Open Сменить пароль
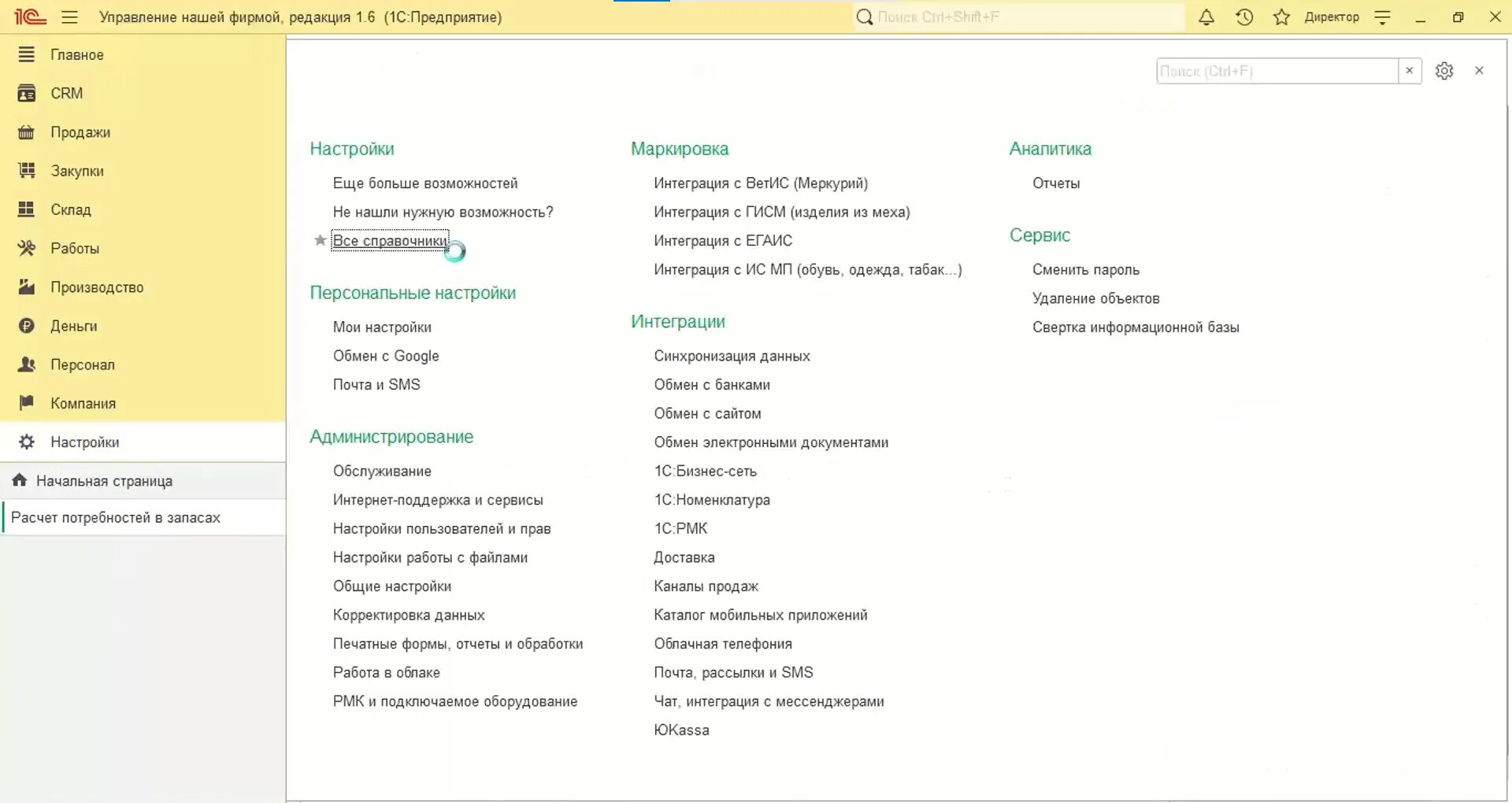This screenshot has width=1512, height=803. [x=1086, y=269]
